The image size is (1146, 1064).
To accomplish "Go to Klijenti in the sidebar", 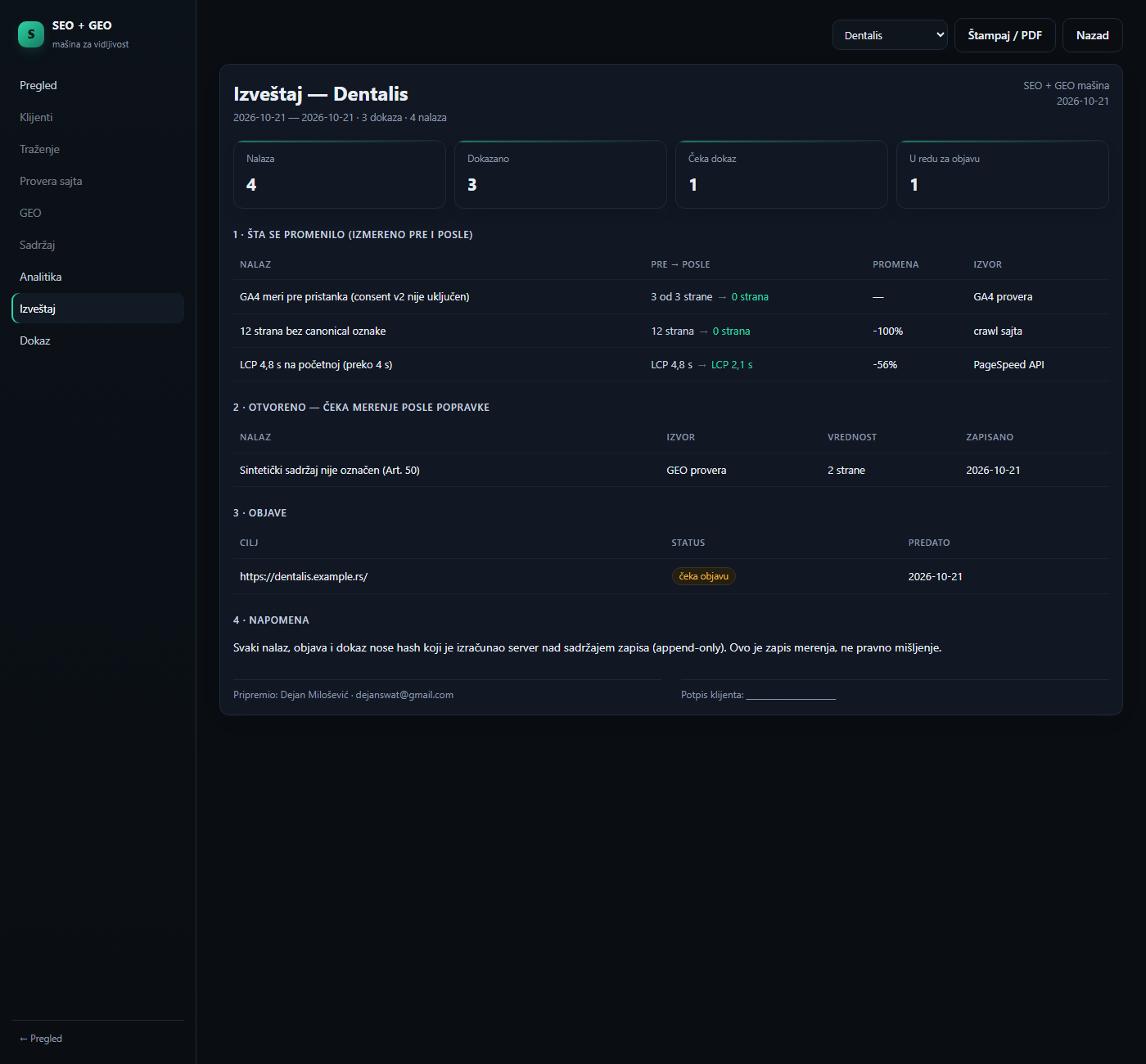I will 97,117.
